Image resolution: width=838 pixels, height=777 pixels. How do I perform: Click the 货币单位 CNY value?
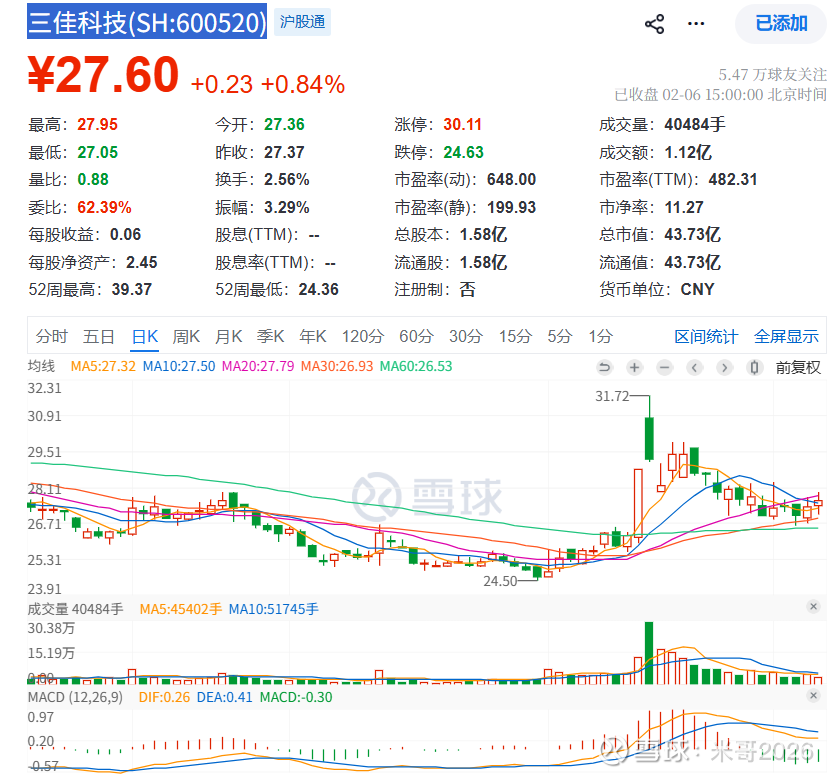(x=697, y=290)
